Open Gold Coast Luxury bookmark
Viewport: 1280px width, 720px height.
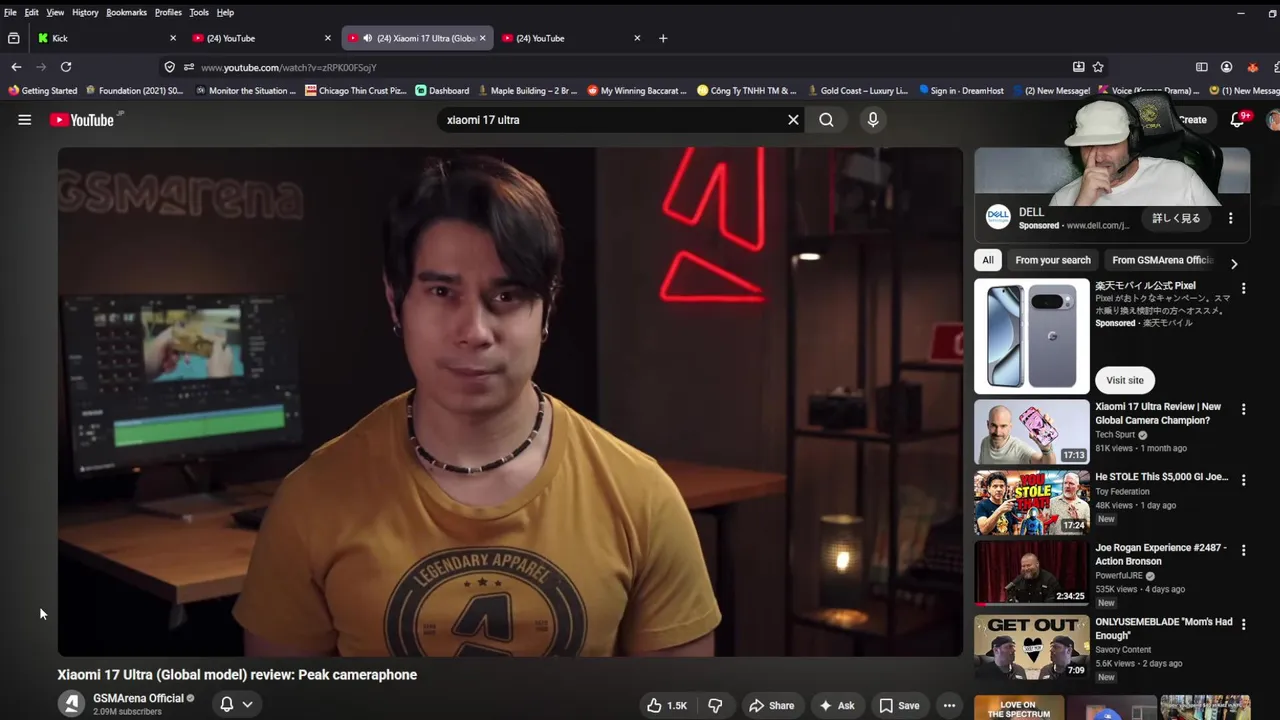(x=858, y=90)
